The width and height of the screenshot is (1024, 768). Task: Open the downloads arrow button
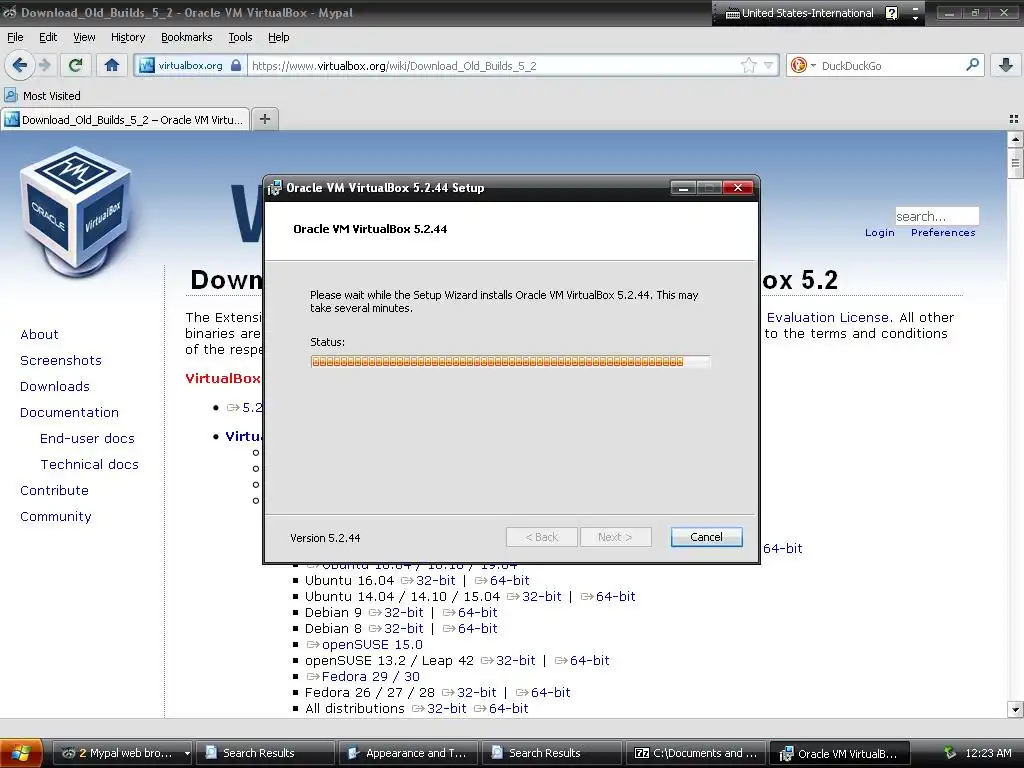pyautogui.click(x=1006, y=65)
